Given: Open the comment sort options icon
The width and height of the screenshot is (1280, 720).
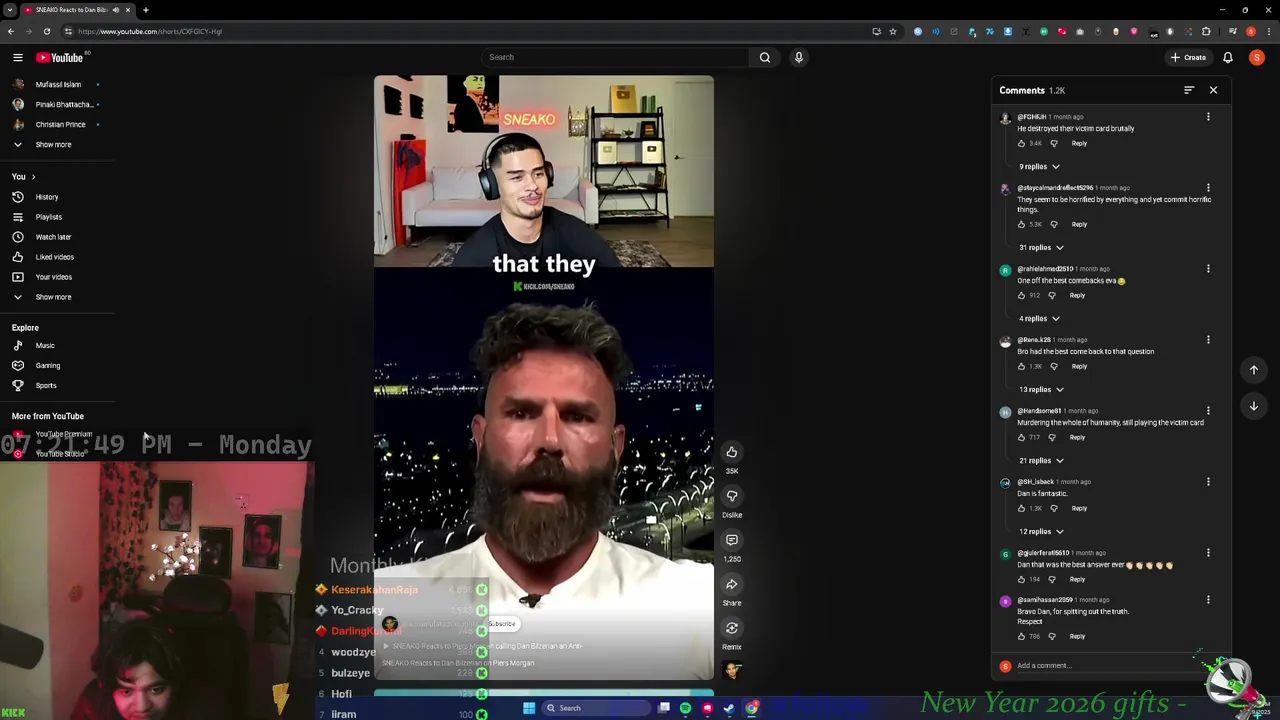Looking at the screenshot, I should point(1189,90).
